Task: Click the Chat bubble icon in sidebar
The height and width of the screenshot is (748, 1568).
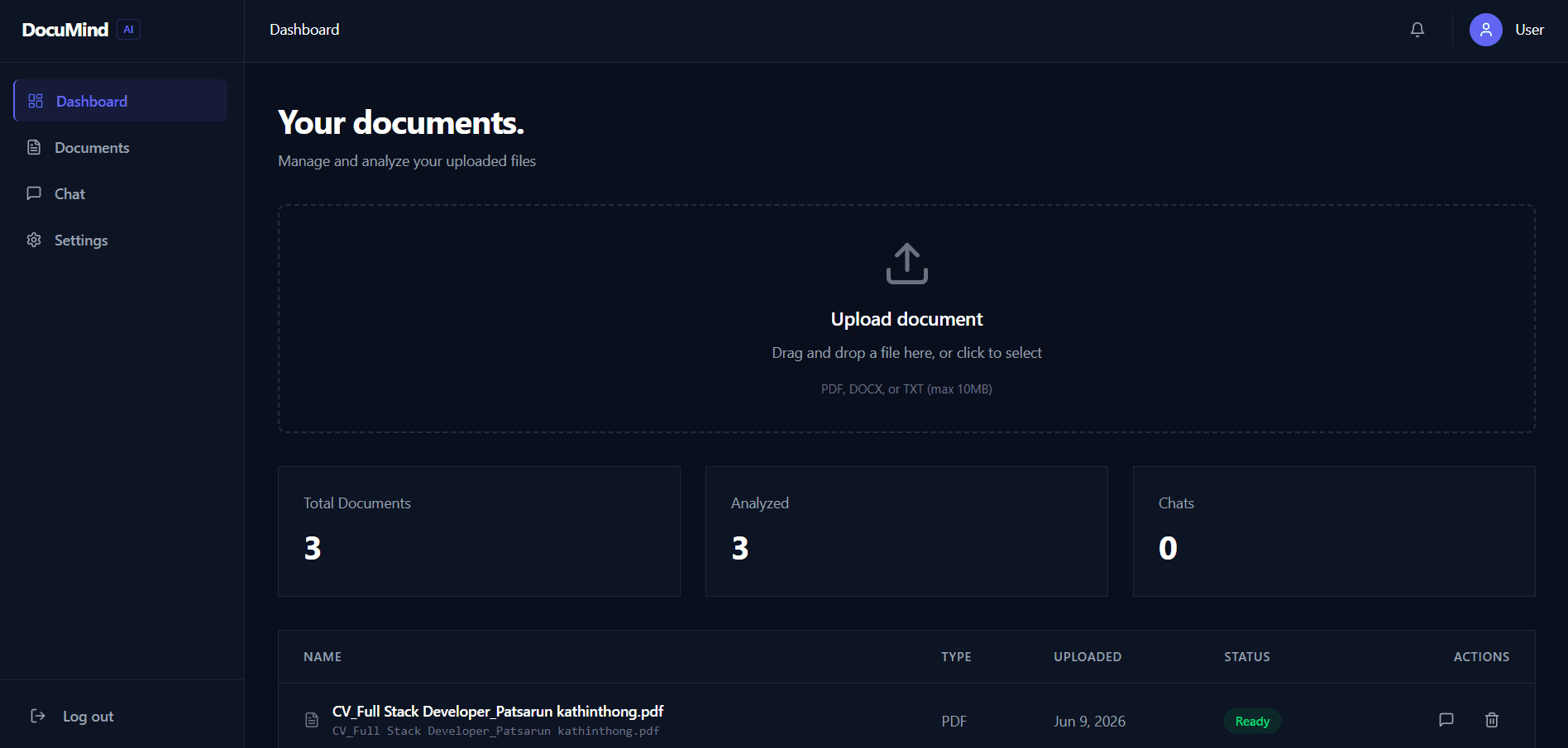Action: coord(34,193)
